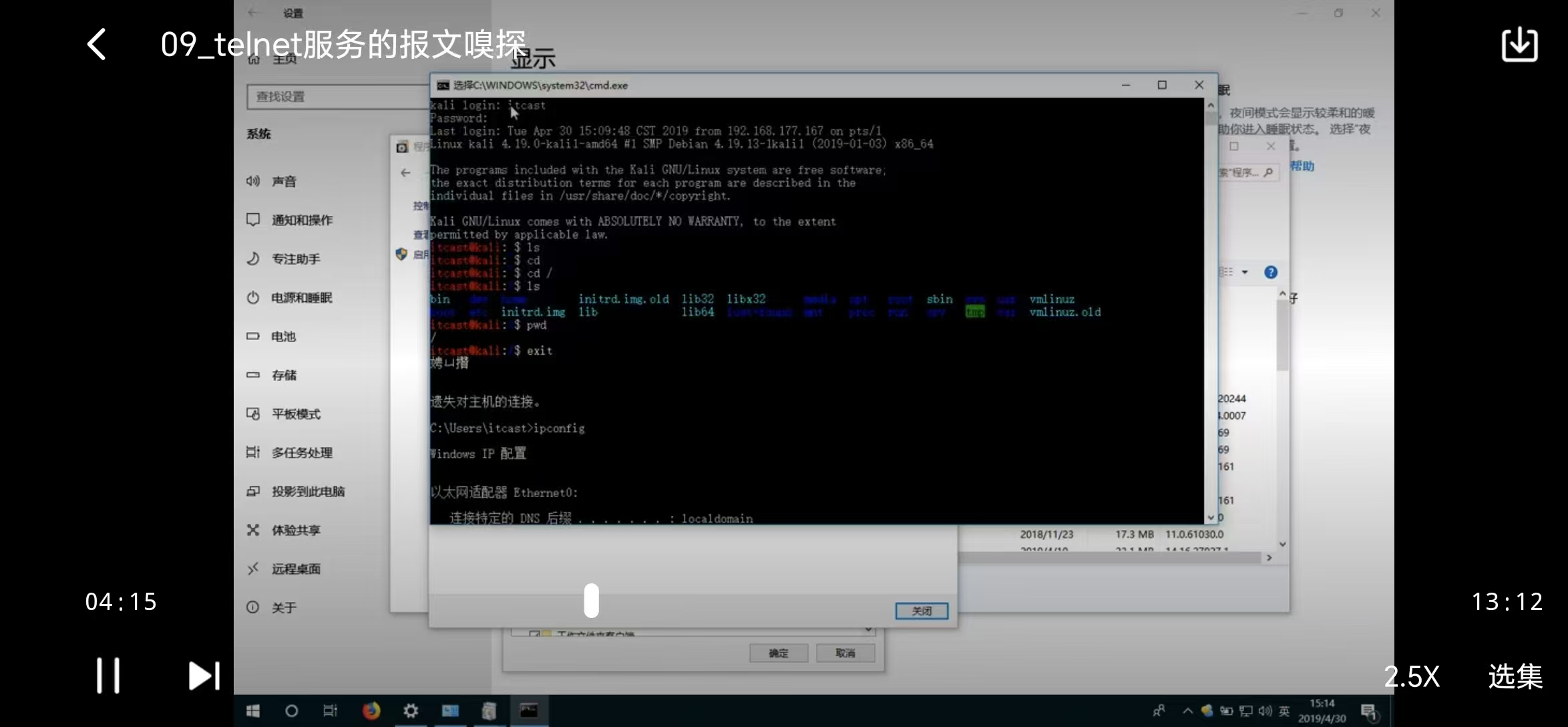
Task: Click the cmd window scrollbar down arrow
Action: click(x=1211, y=518)
